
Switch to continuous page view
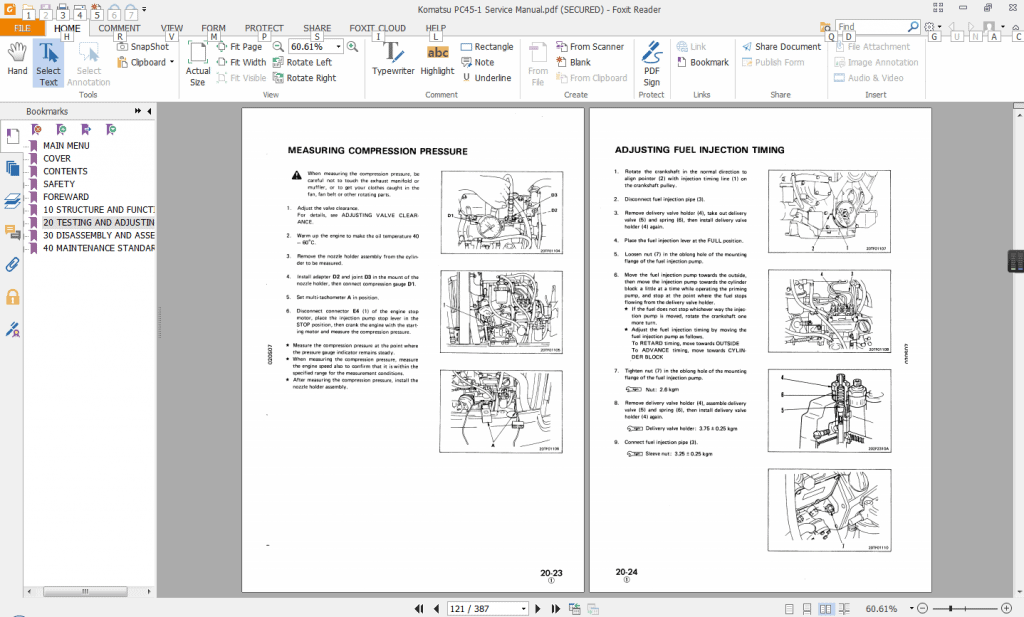[807, 609]
